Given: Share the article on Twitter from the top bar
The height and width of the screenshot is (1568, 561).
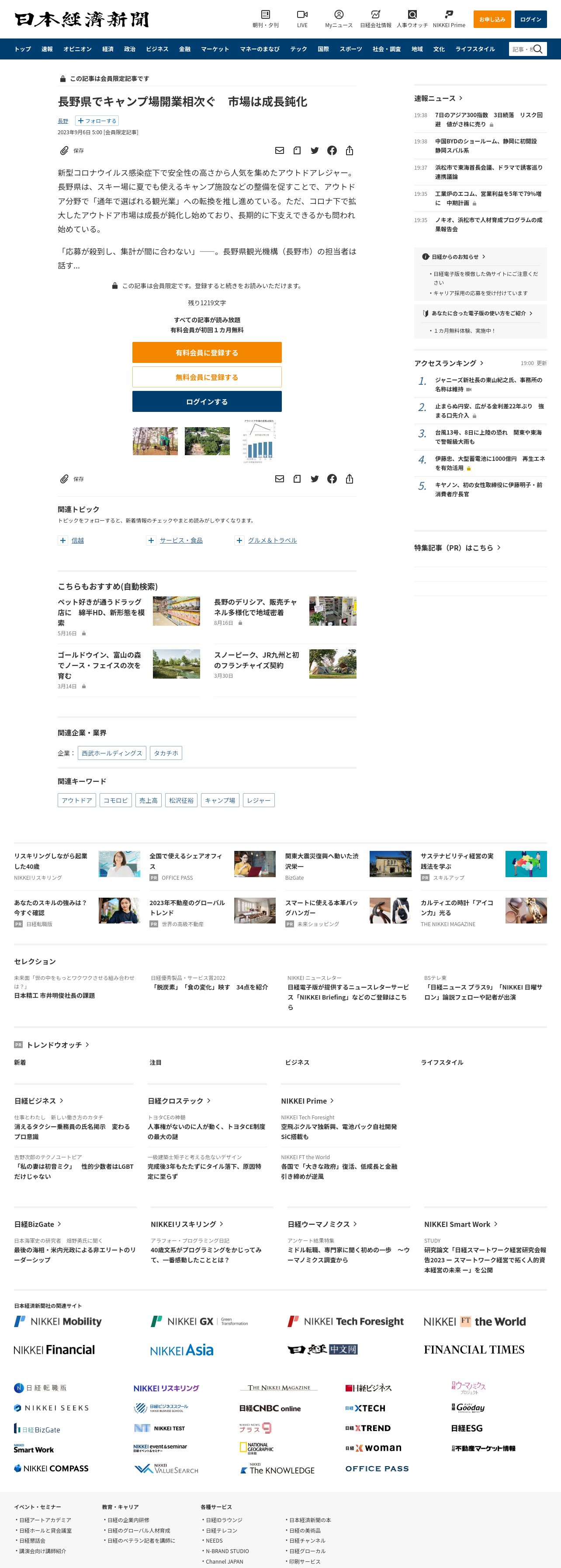Looking at the screenshot, I should tap(315, 150).
